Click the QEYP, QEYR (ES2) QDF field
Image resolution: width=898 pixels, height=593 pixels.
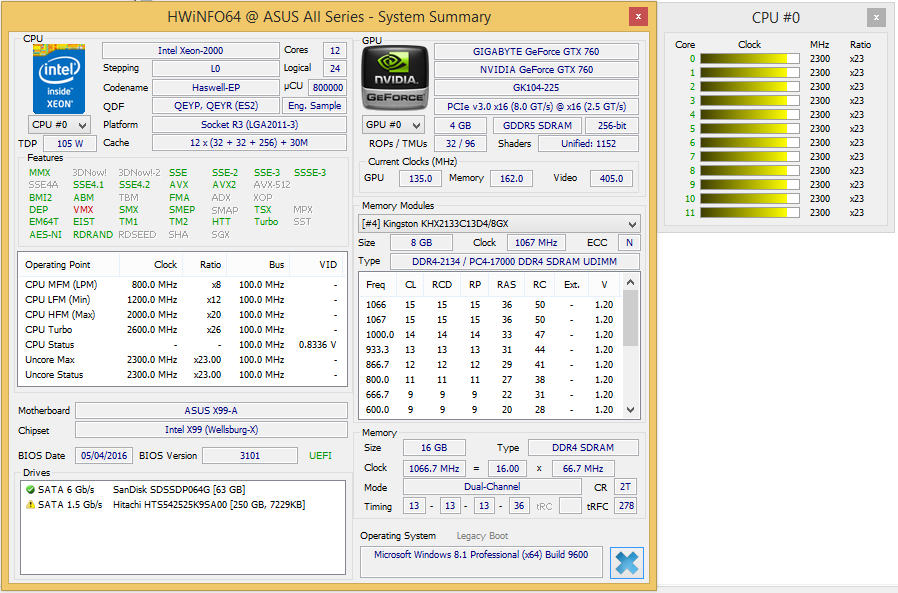[216, 106]
